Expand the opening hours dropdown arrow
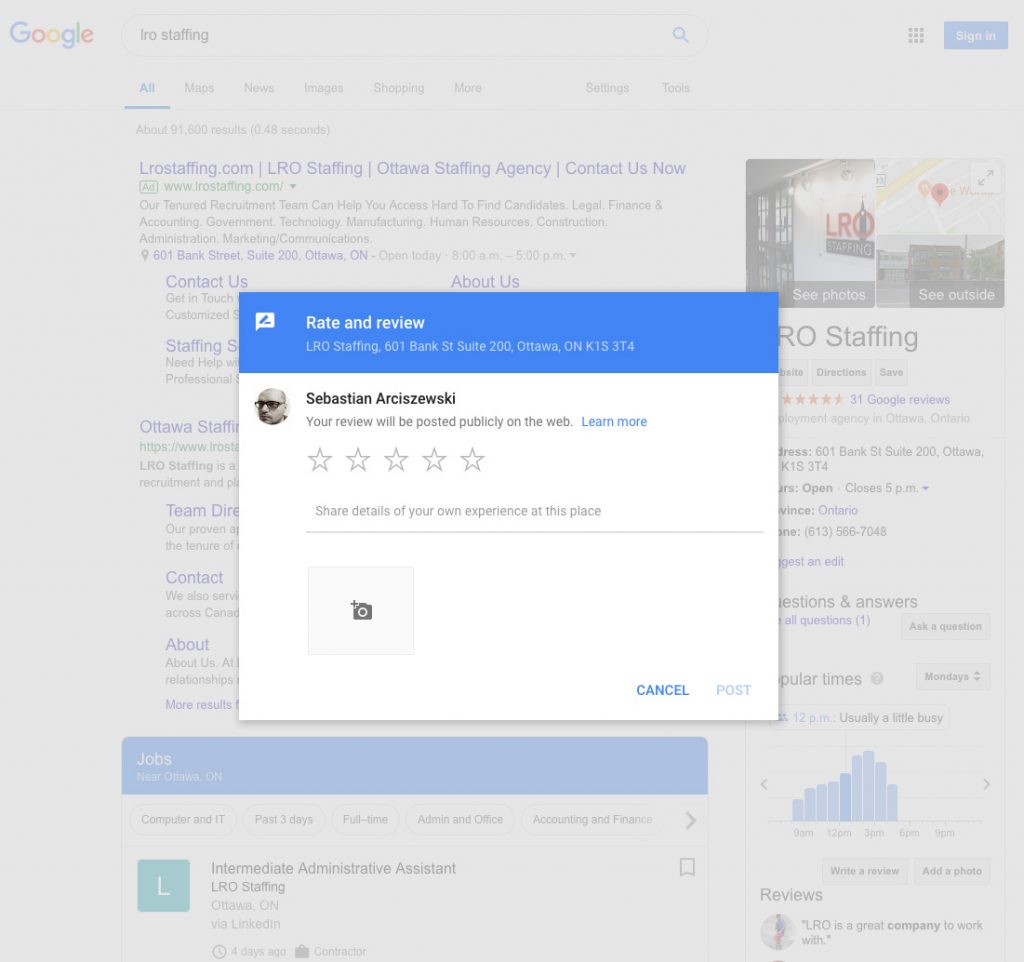Viewport: 1024px width, 962px height. (925, 489)
